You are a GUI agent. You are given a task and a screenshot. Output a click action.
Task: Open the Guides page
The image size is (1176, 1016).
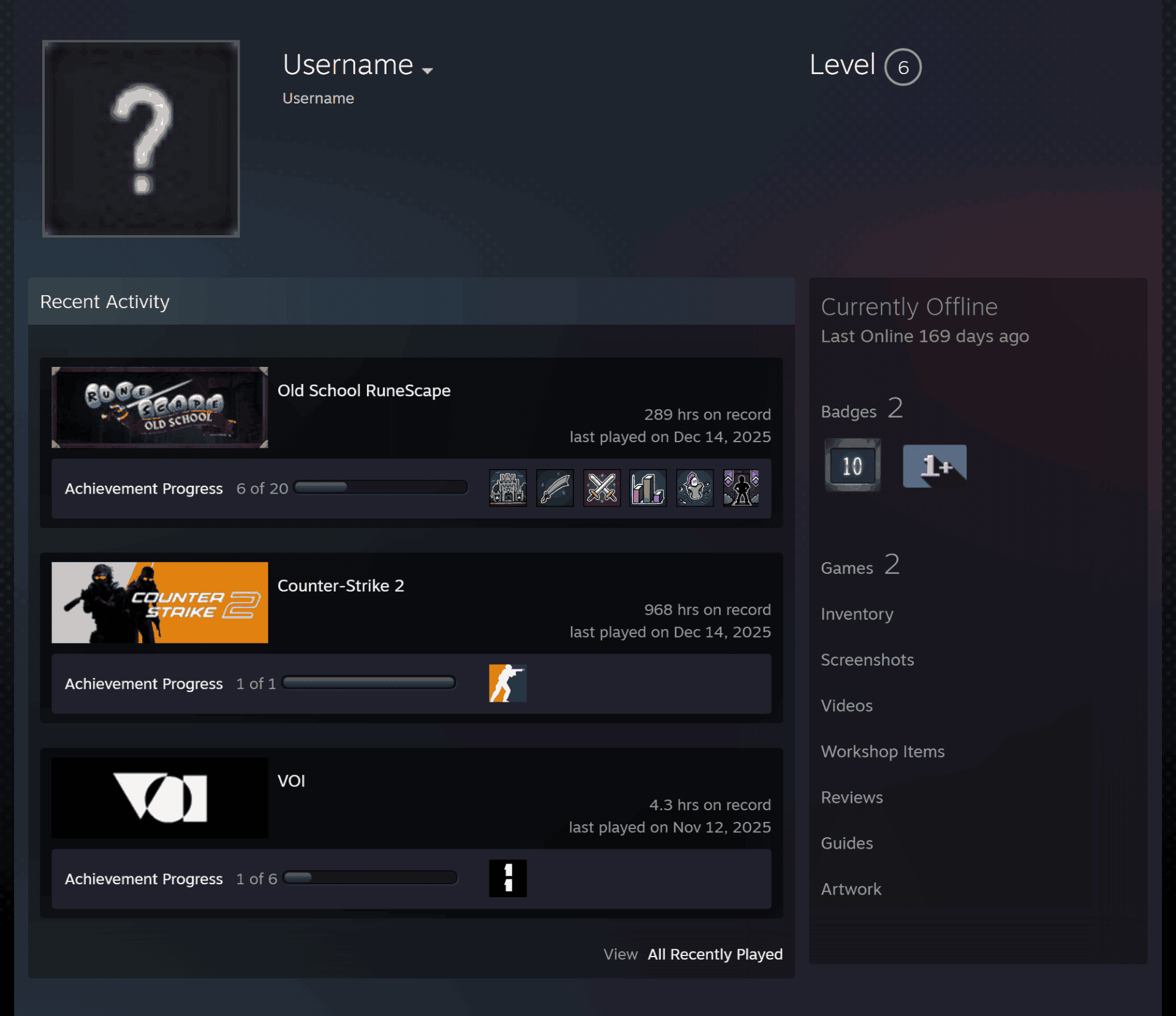point(846,843)
